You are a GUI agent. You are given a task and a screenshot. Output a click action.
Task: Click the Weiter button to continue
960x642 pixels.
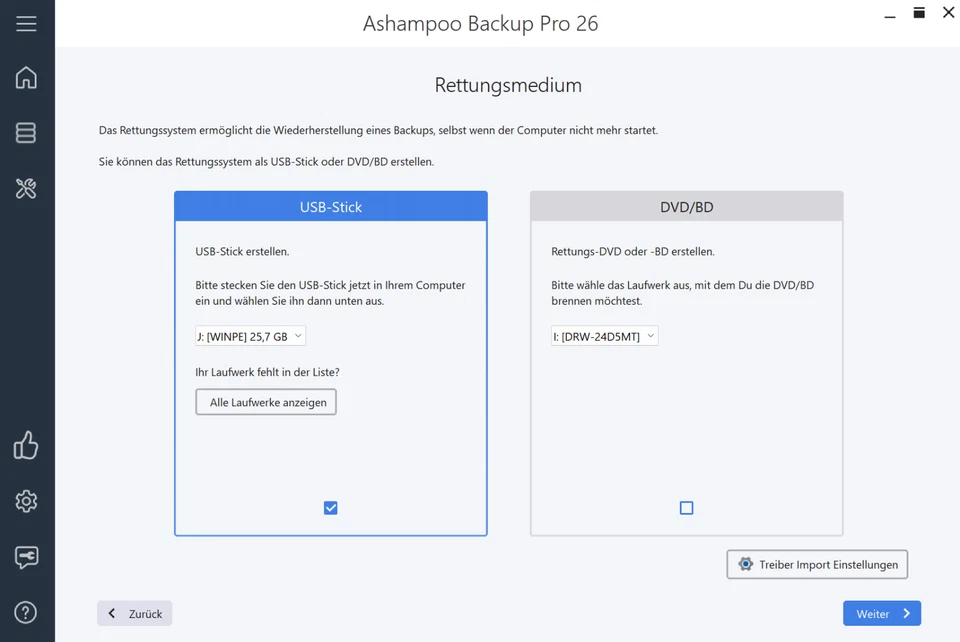pyautogui.click(x=881, y=613)
